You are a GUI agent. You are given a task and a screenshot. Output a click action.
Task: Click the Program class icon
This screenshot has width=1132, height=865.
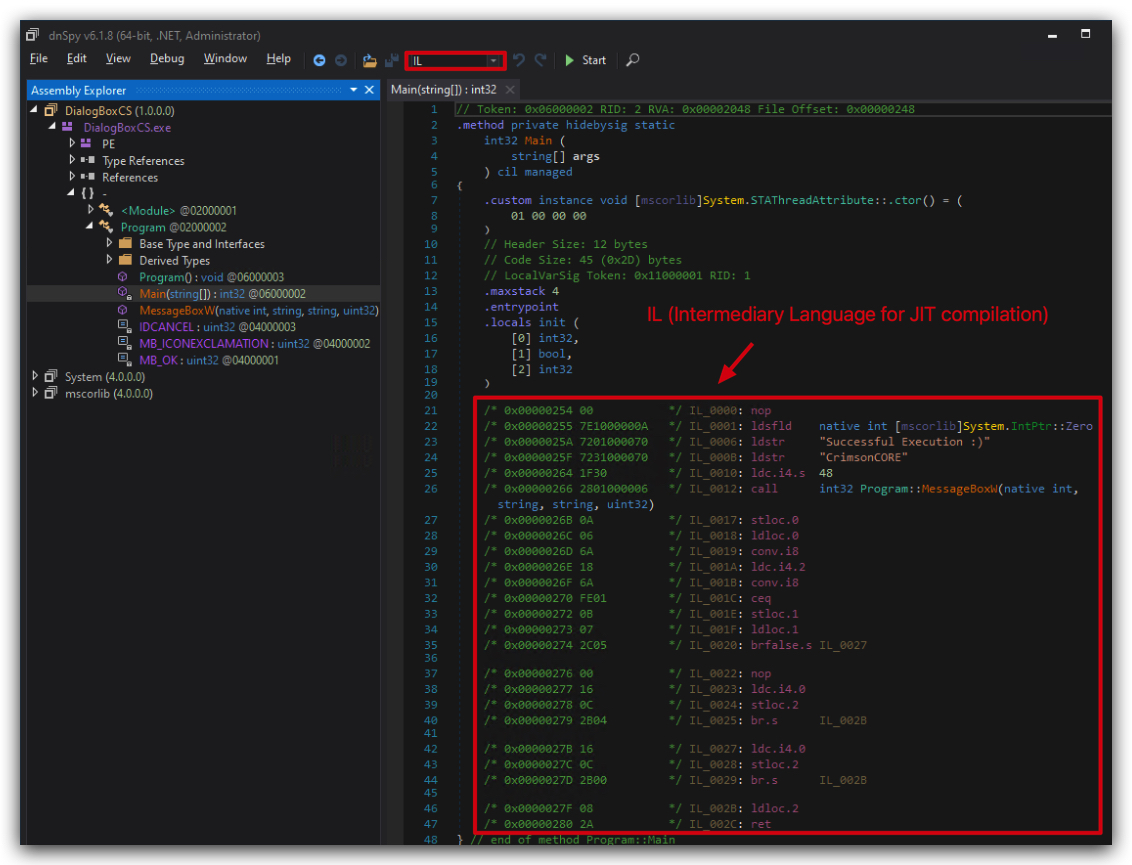click(x=107, y=227)
